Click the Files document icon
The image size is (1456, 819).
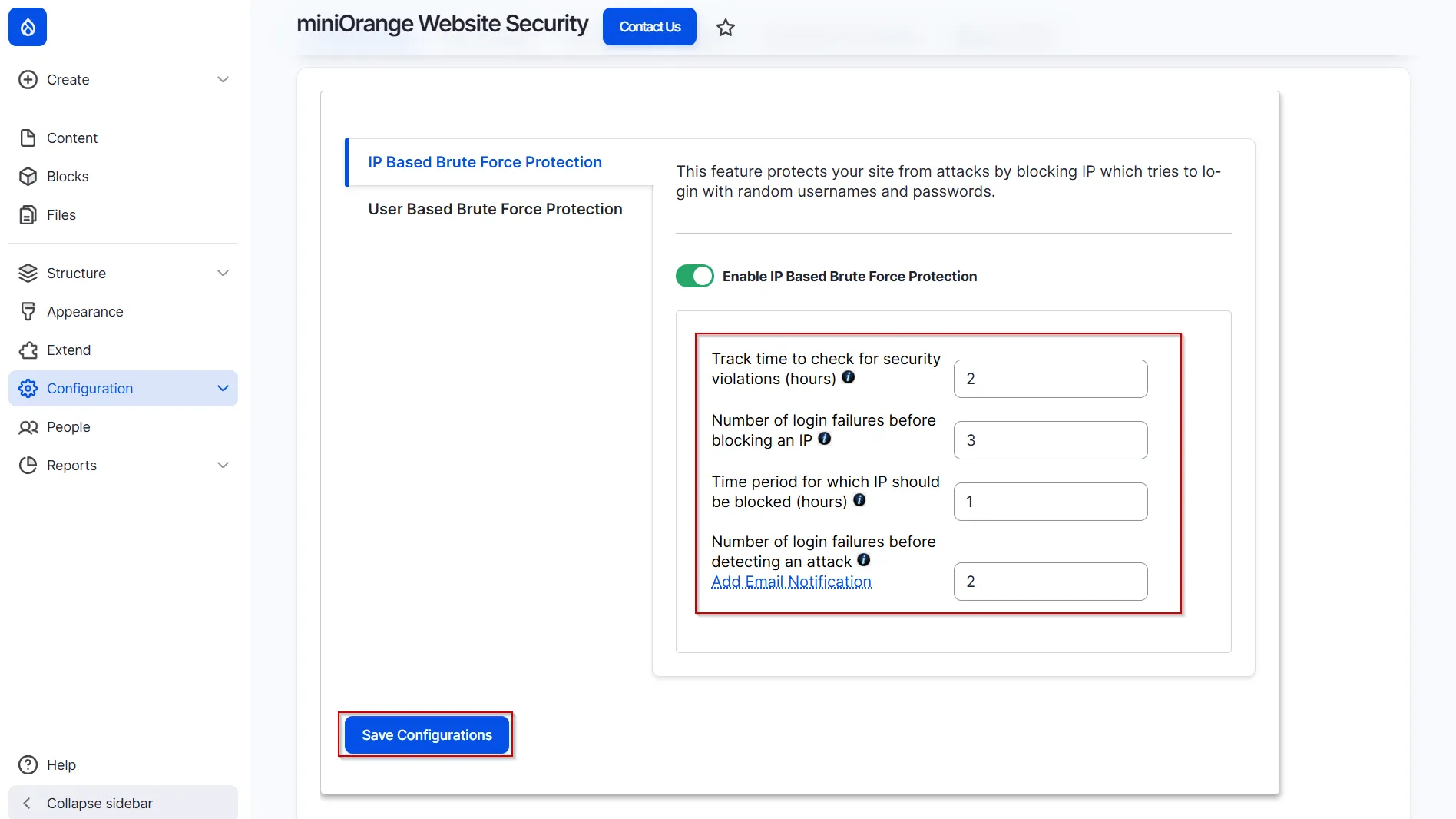(x=28, y=215)
